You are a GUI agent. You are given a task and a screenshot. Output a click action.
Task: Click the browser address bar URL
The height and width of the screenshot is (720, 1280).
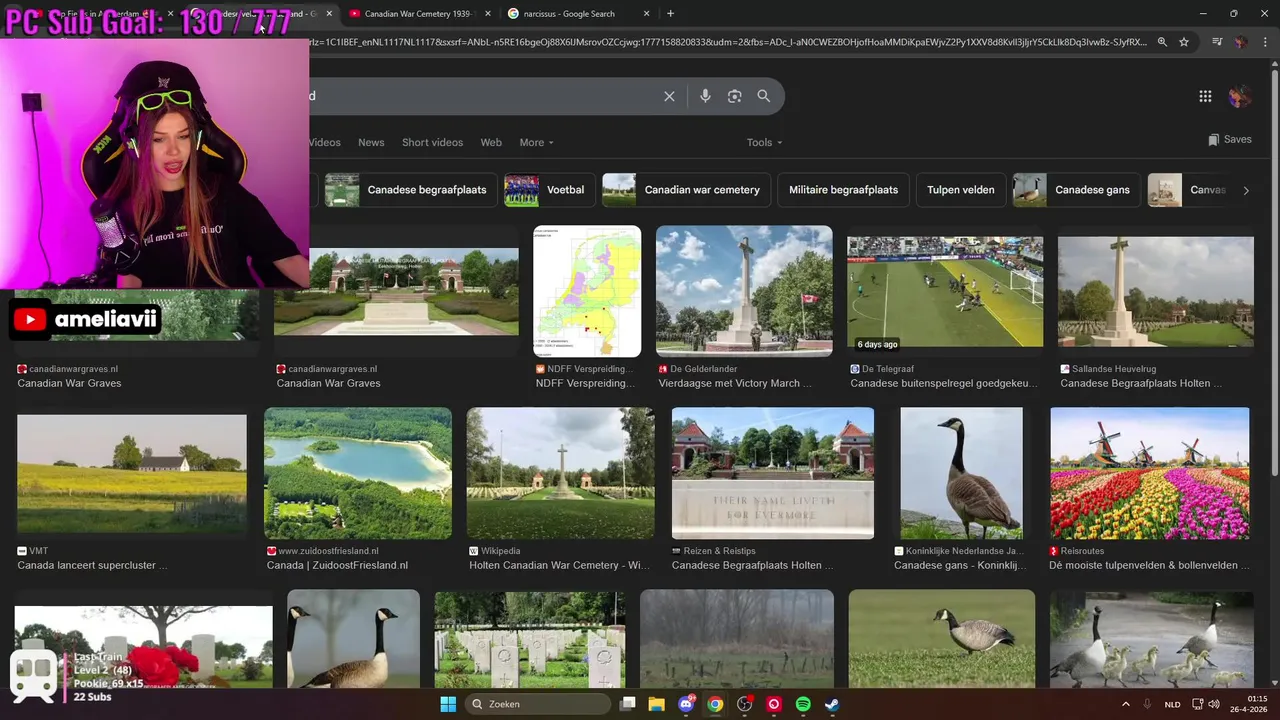(728, 42)
